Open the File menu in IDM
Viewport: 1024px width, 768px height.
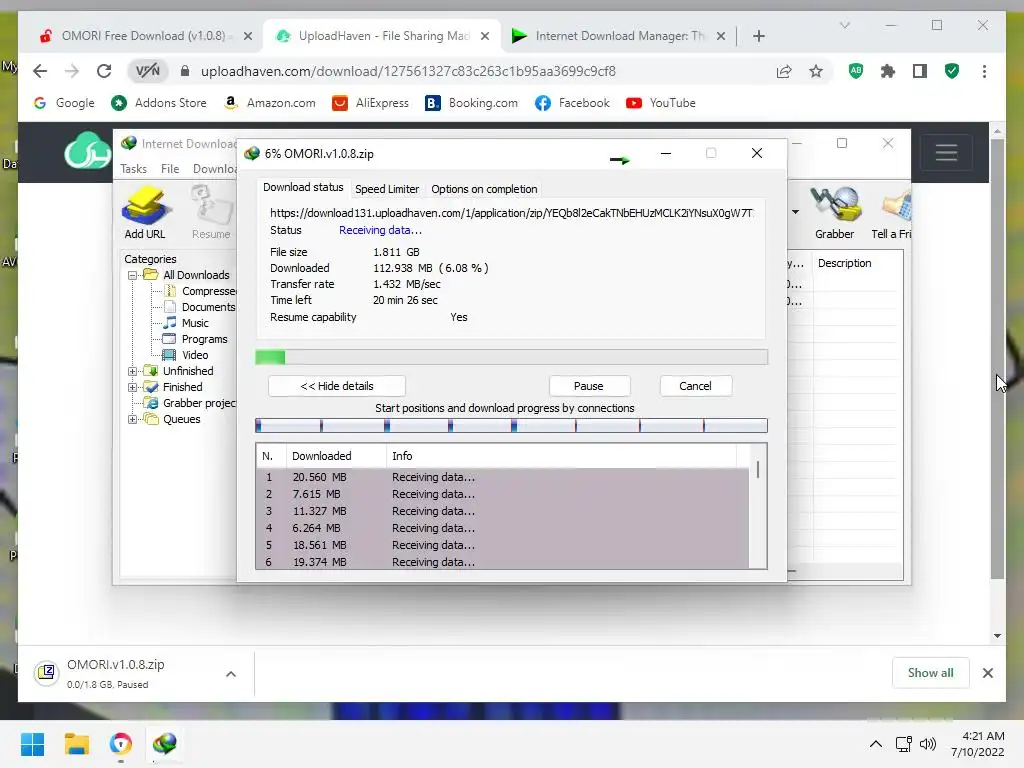click(170, 168)
